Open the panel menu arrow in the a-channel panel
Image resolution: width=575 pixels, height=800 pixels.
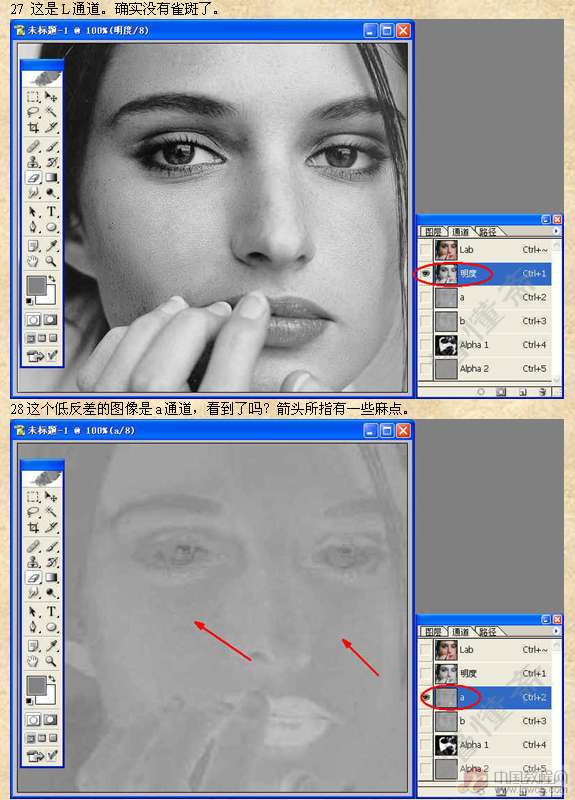click(556, 631)
